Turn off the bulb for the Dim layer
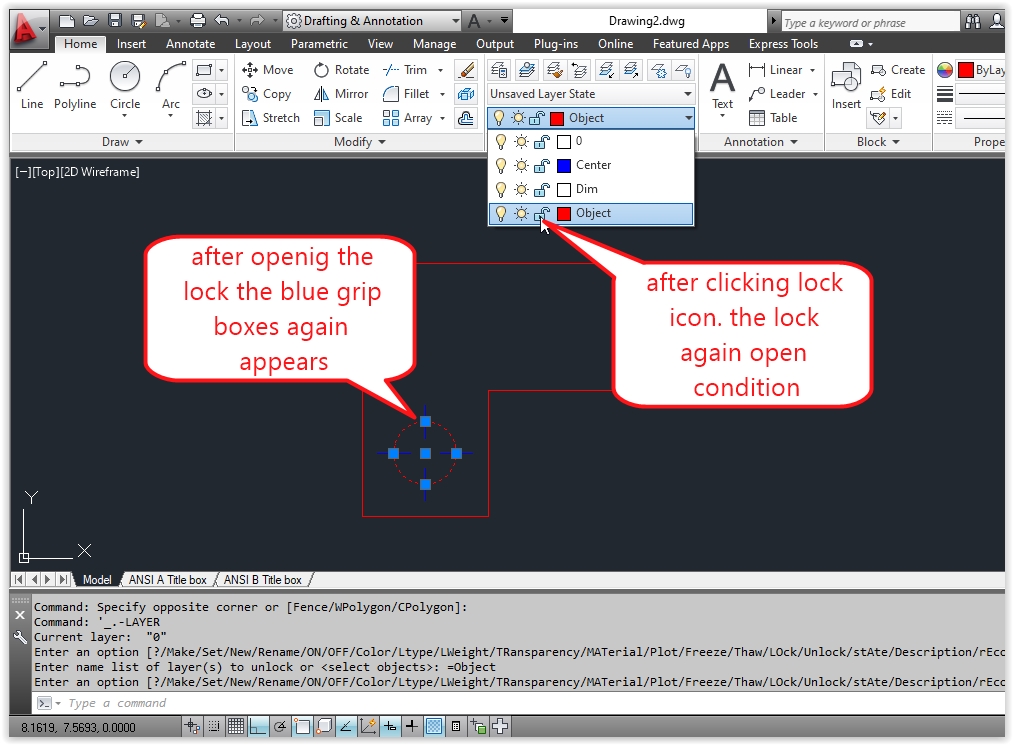Viewport: 1013px width, 745px height. 501,189
